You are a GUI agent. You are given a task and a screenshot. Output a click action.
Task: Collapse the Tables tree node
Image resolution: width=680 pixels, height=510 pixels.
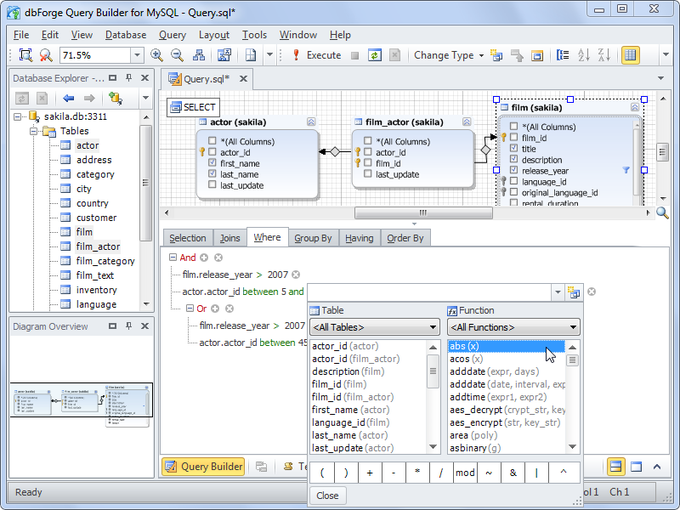tap(34, 131)
